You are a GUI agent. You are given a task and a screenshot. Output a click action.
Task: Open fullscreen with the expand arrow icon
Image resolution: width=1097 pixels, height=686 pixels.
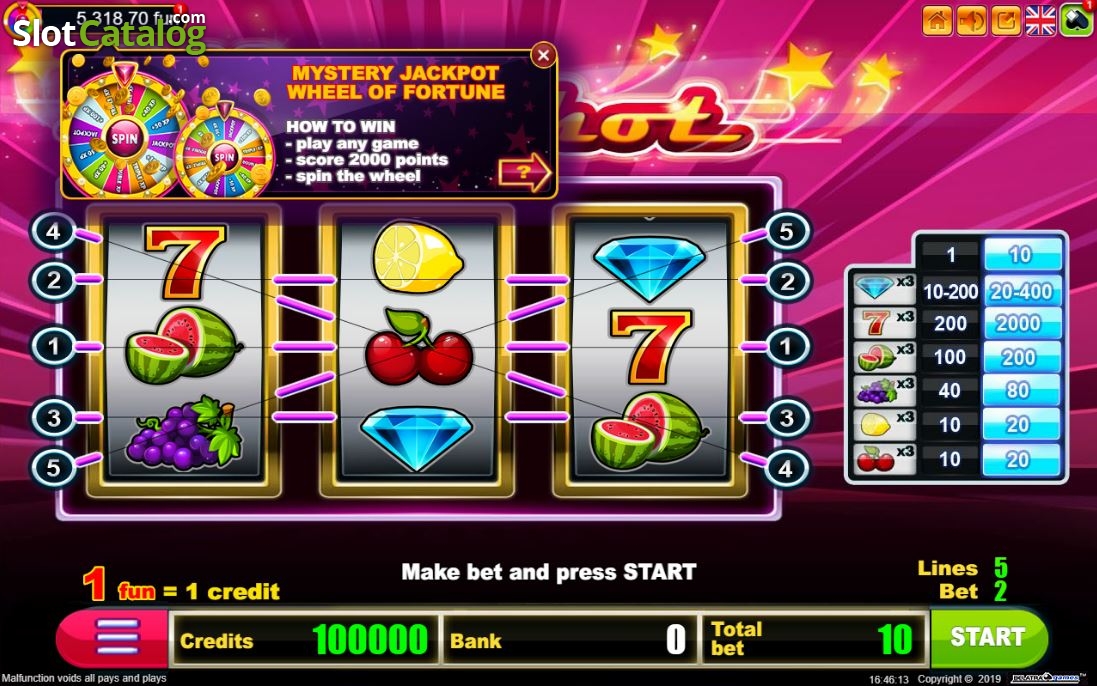pyautogui.click(x=1005, y=20)
